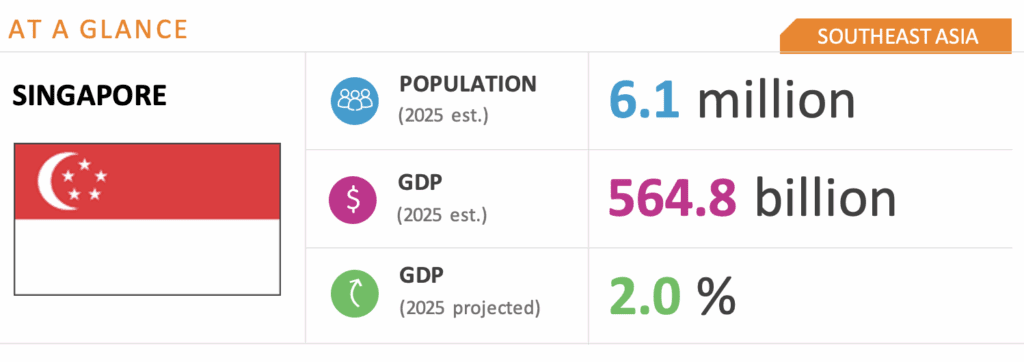Screen dimensions: 1024x362
Task: Click the orange SOUTHEAST ASIA tag
Action: tap(895, 37)
